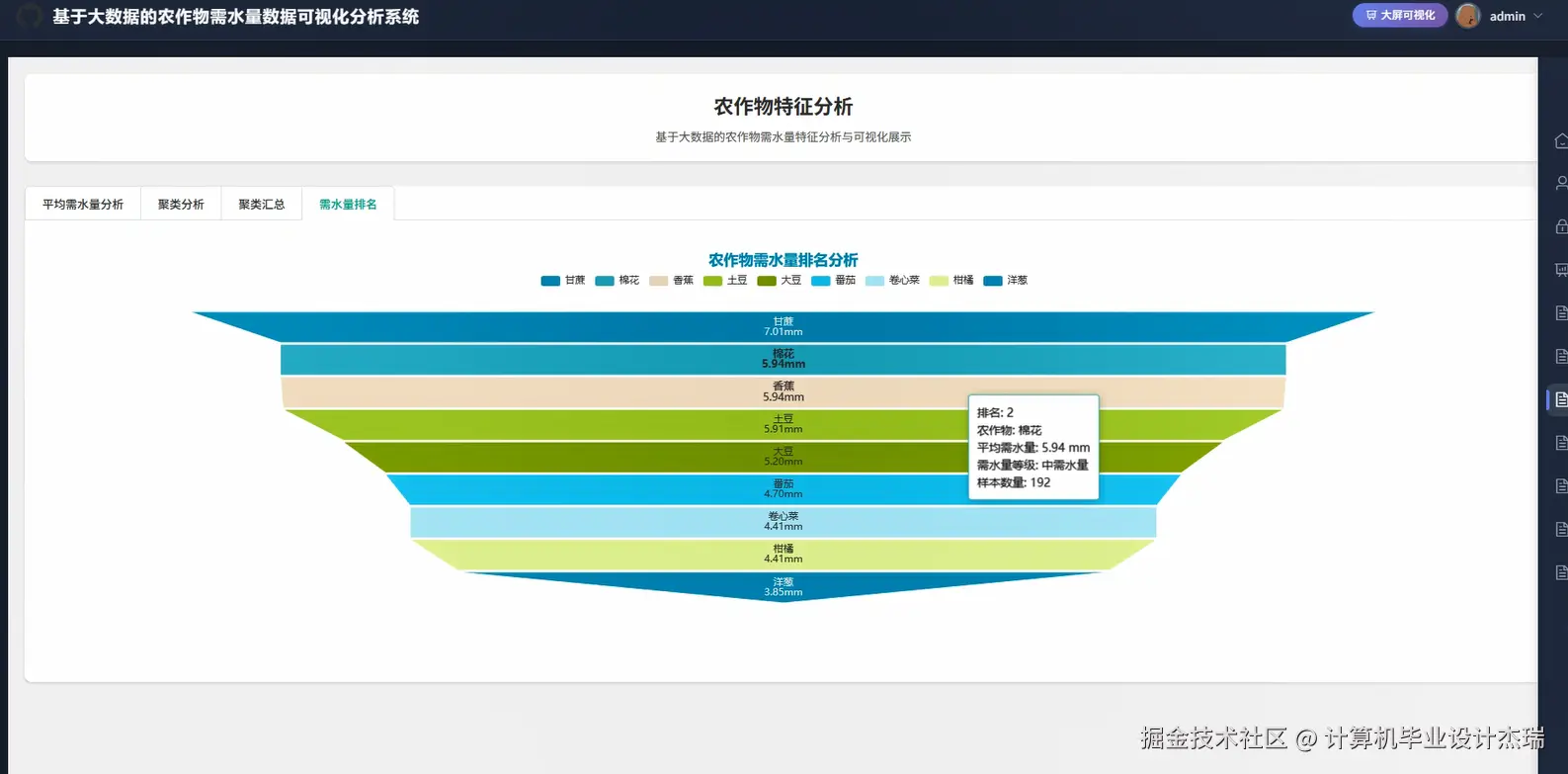Toggle the 香蕉 legend item

click(x=672, y=281)
